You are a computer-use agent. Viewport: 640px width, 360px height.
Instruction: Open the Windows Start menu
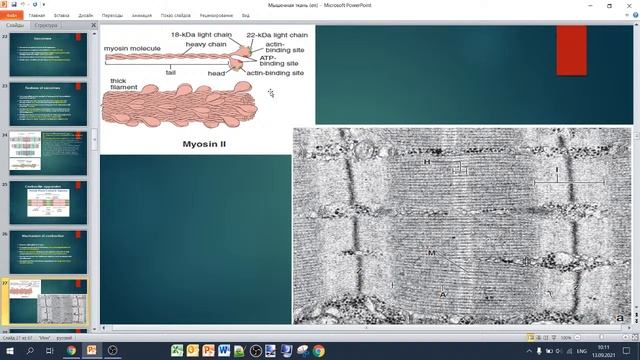(x=10, y=351)
